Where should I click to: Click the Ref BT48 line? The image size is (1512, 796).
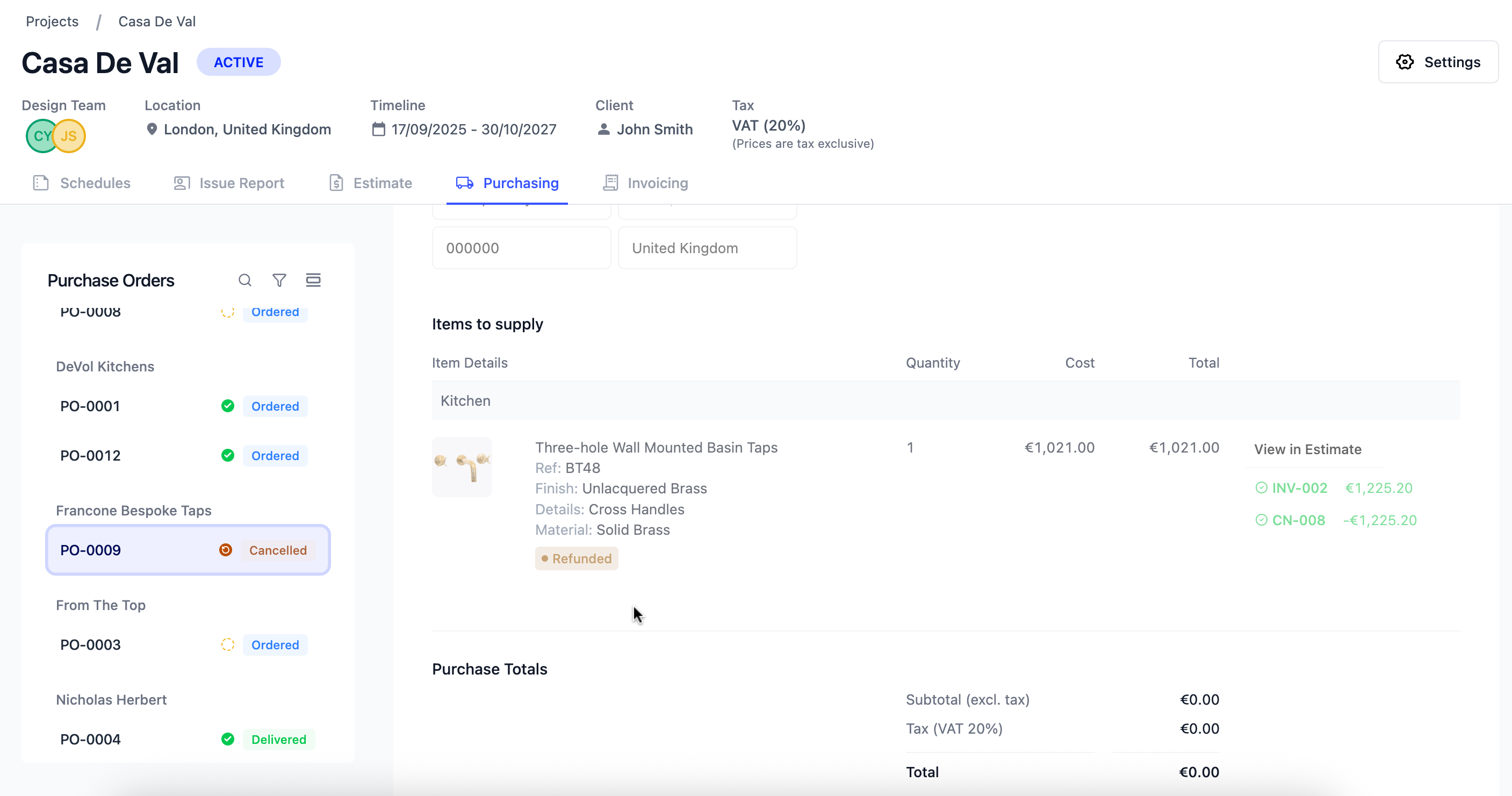(x=567, y=469)
